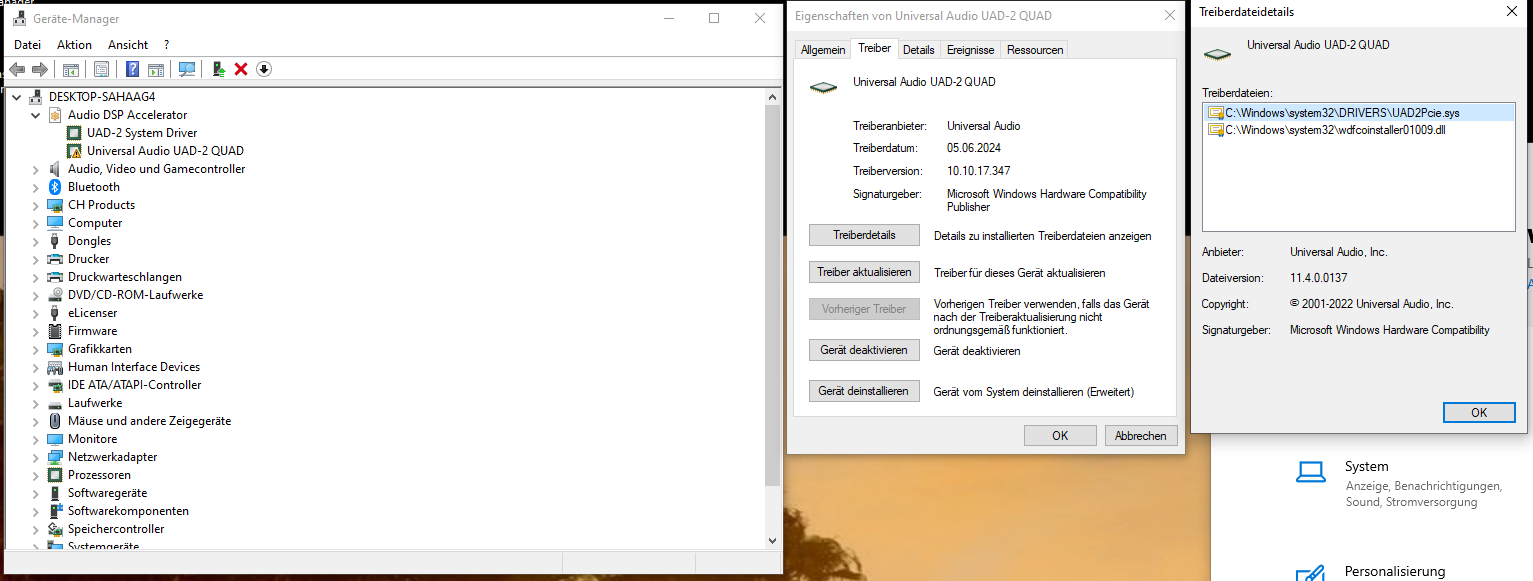This screenshot has width=1533, height=581.
Task: Expand the IDE ATA/ATAPI-Controller category
Action: pos(36,385)
